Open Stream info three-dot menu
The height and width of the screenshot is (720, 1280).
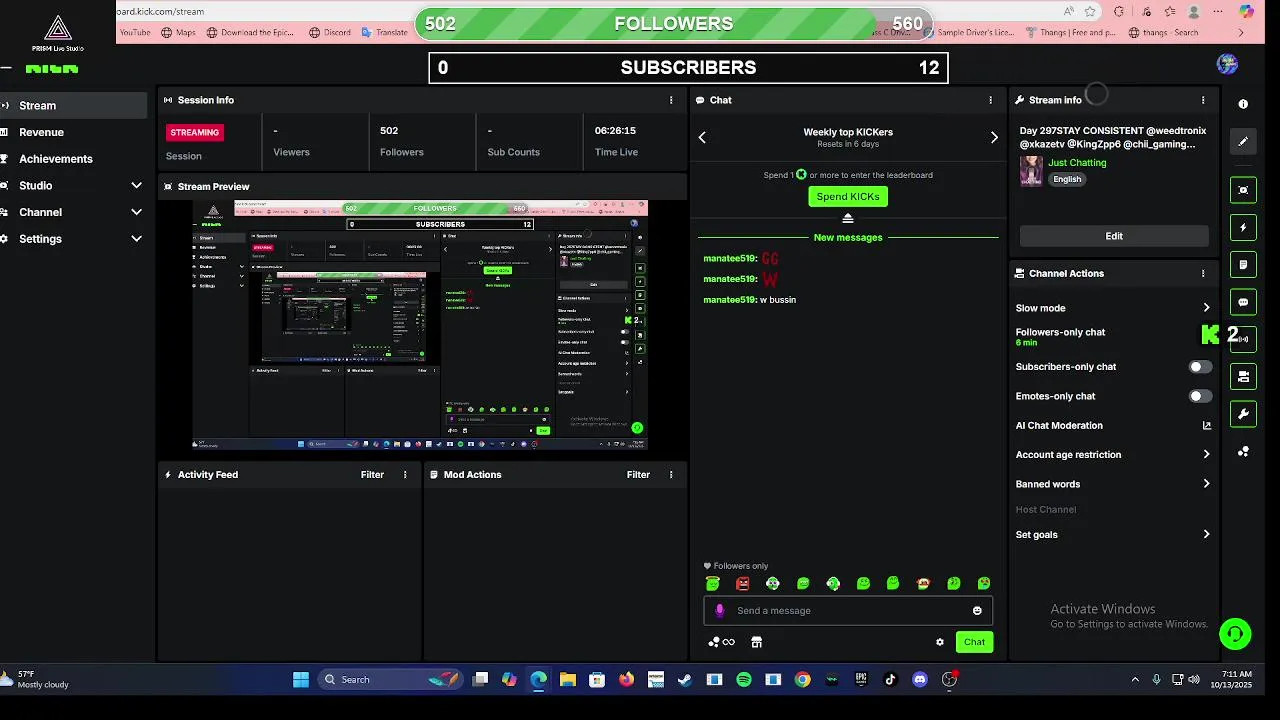coord(1203,100)
